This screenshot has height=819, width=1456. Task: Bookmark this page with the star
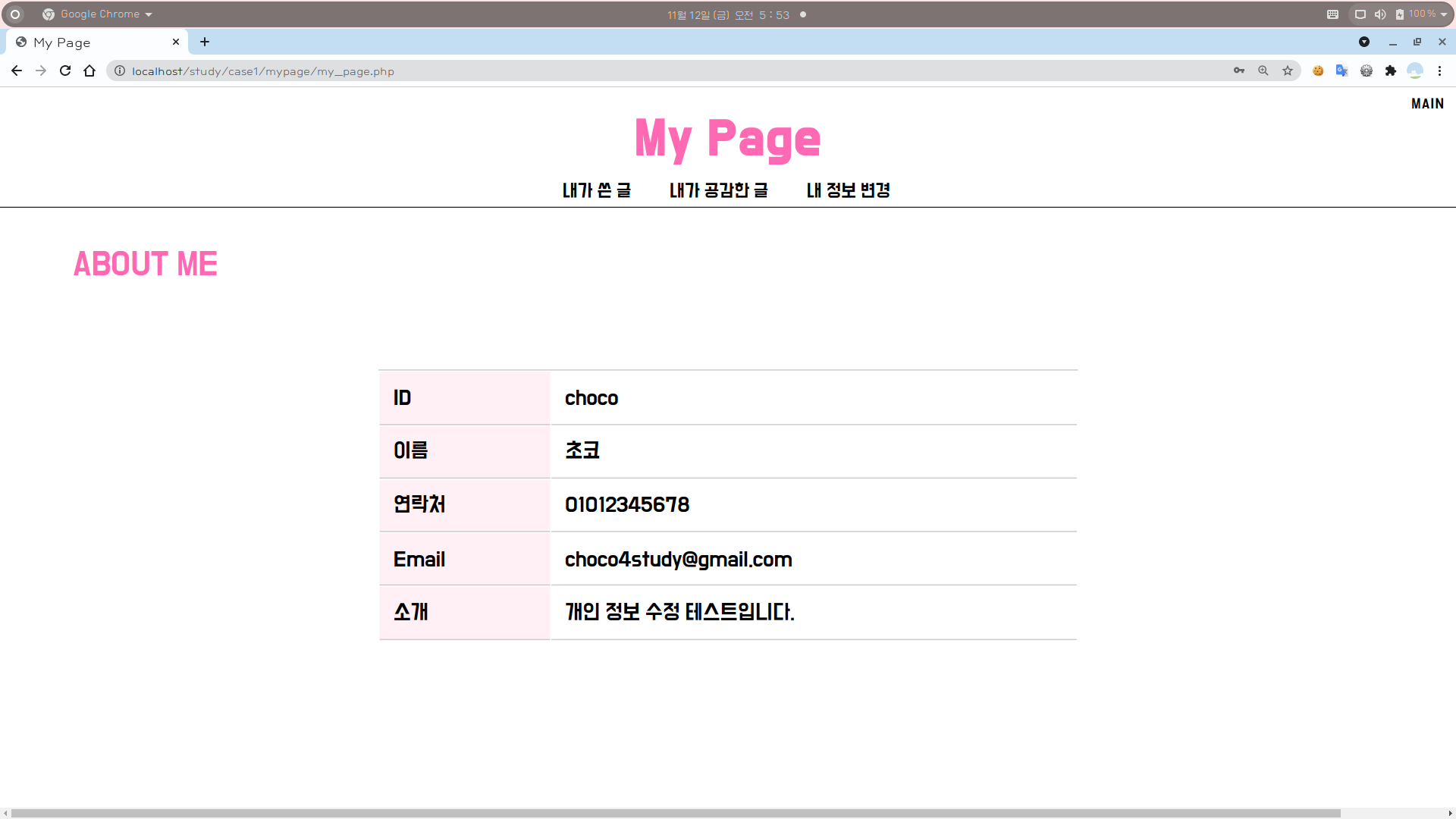pyautogui.click(x=1288, y=71)
